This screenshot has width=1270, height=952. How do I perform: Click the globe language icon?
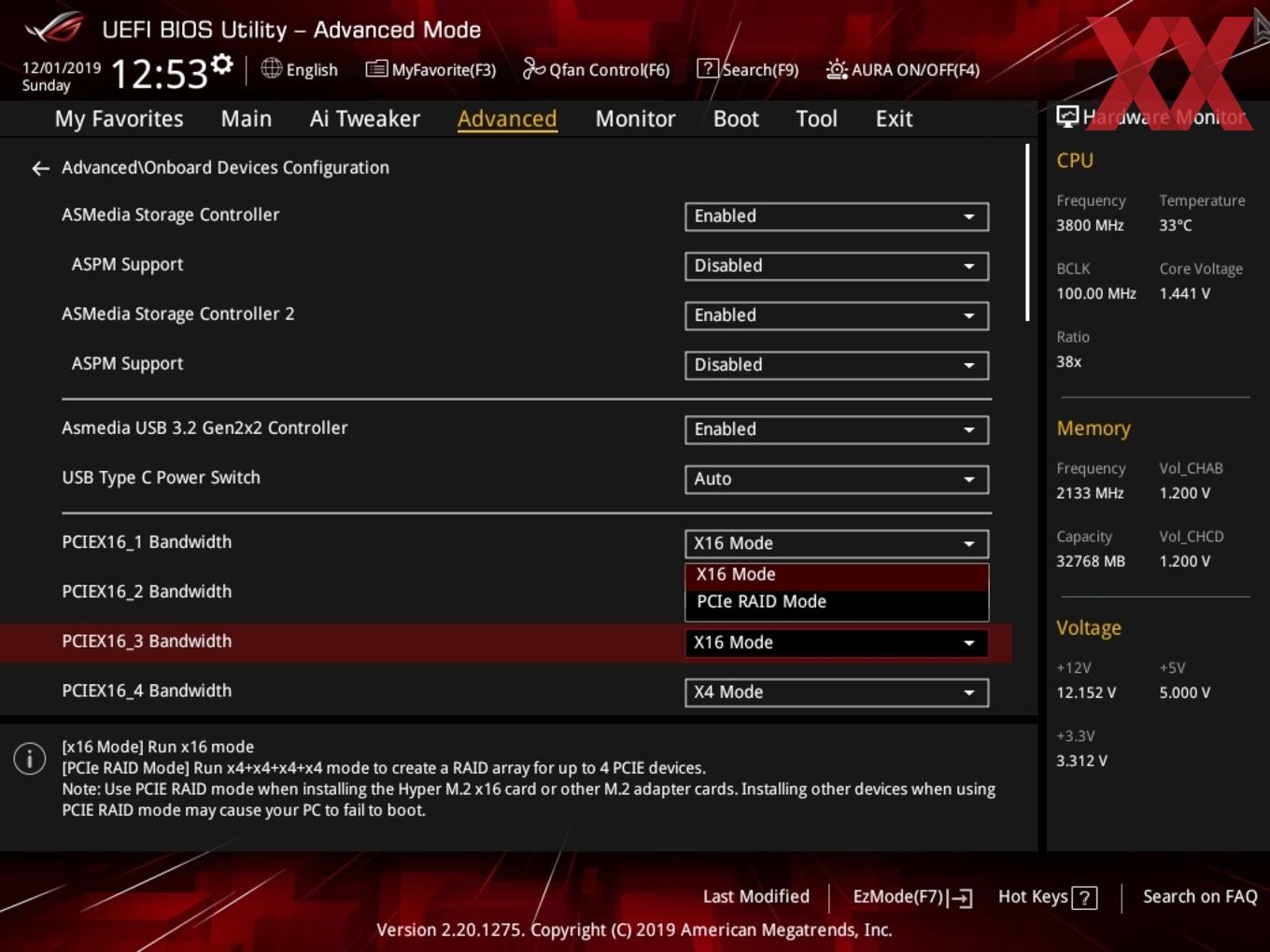pyautogui.click(x=271, y=68)
